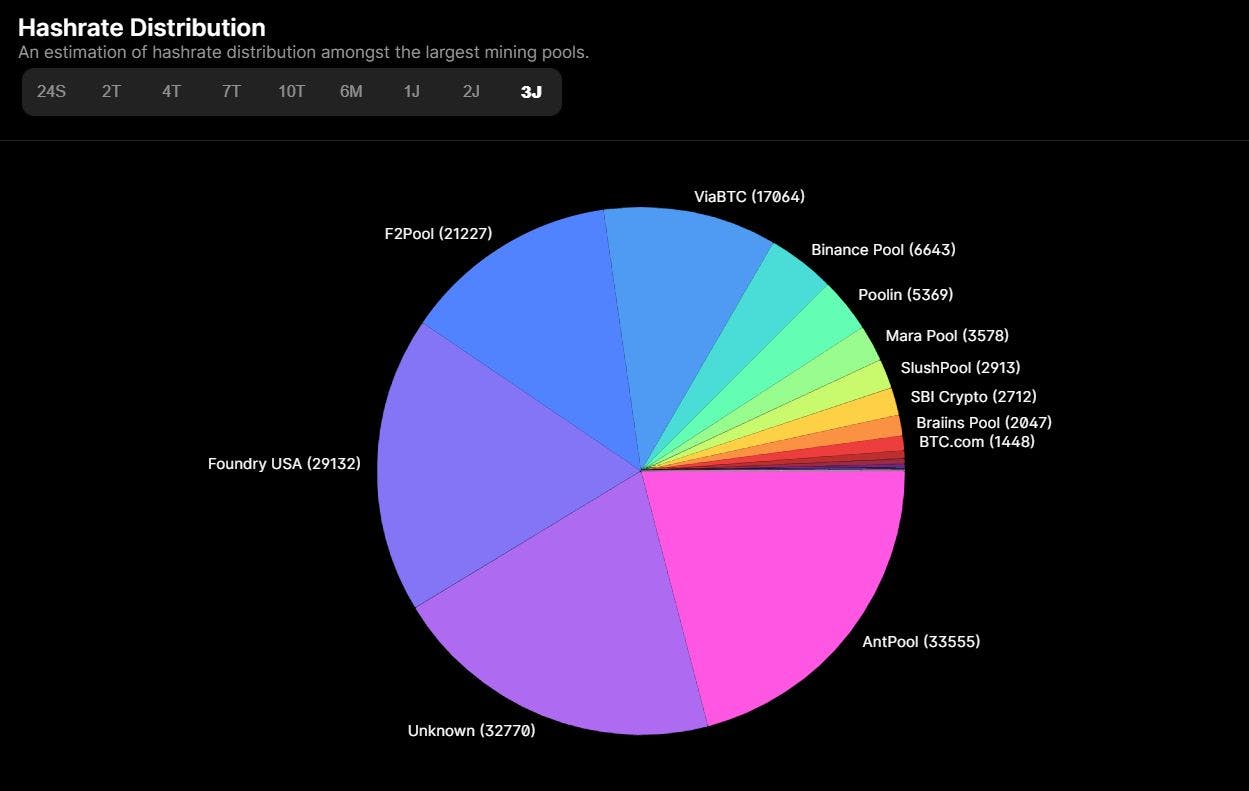This screenshot has height=791, width=1249.
Task: Click the pink AntPool pie slice
Action: pyautogui.click(x=780, y=580)
